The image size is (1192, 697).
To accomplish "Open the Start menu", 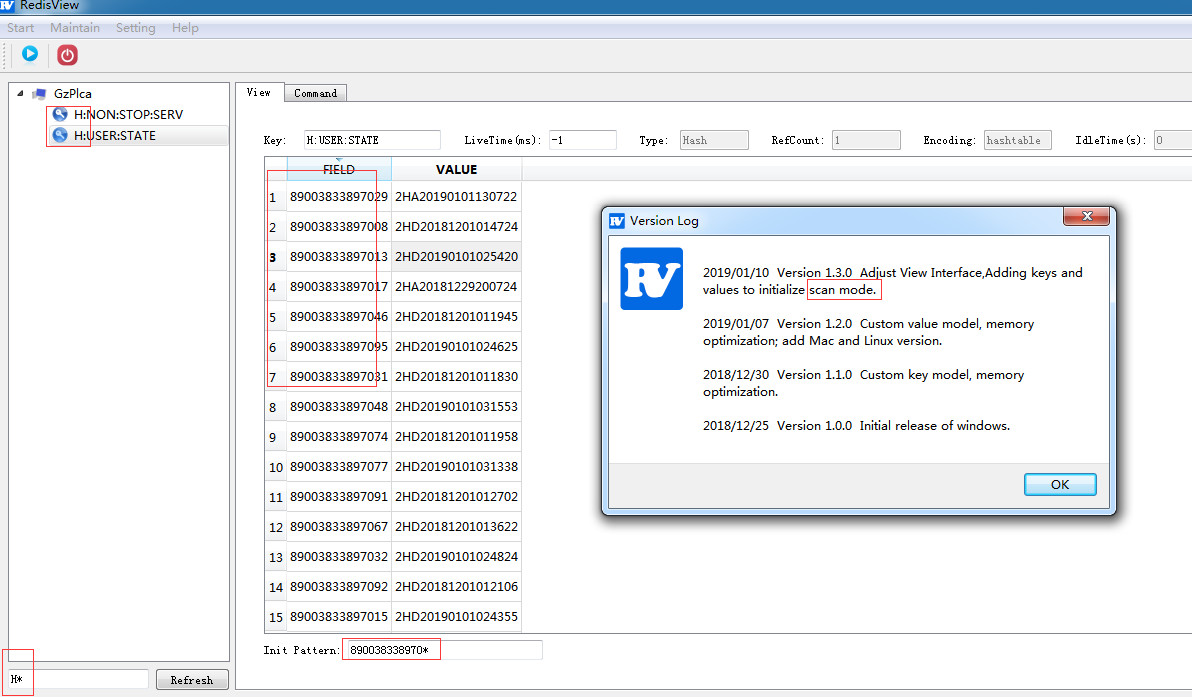I will 21,27.
